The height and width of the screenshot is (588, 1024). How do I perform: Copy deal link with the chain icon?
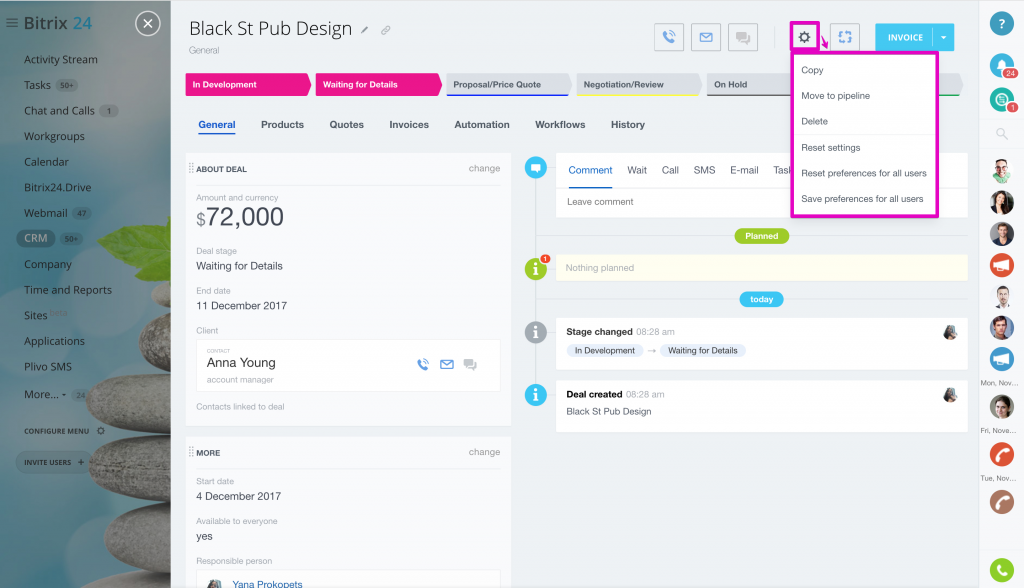[x=386, y=30]
